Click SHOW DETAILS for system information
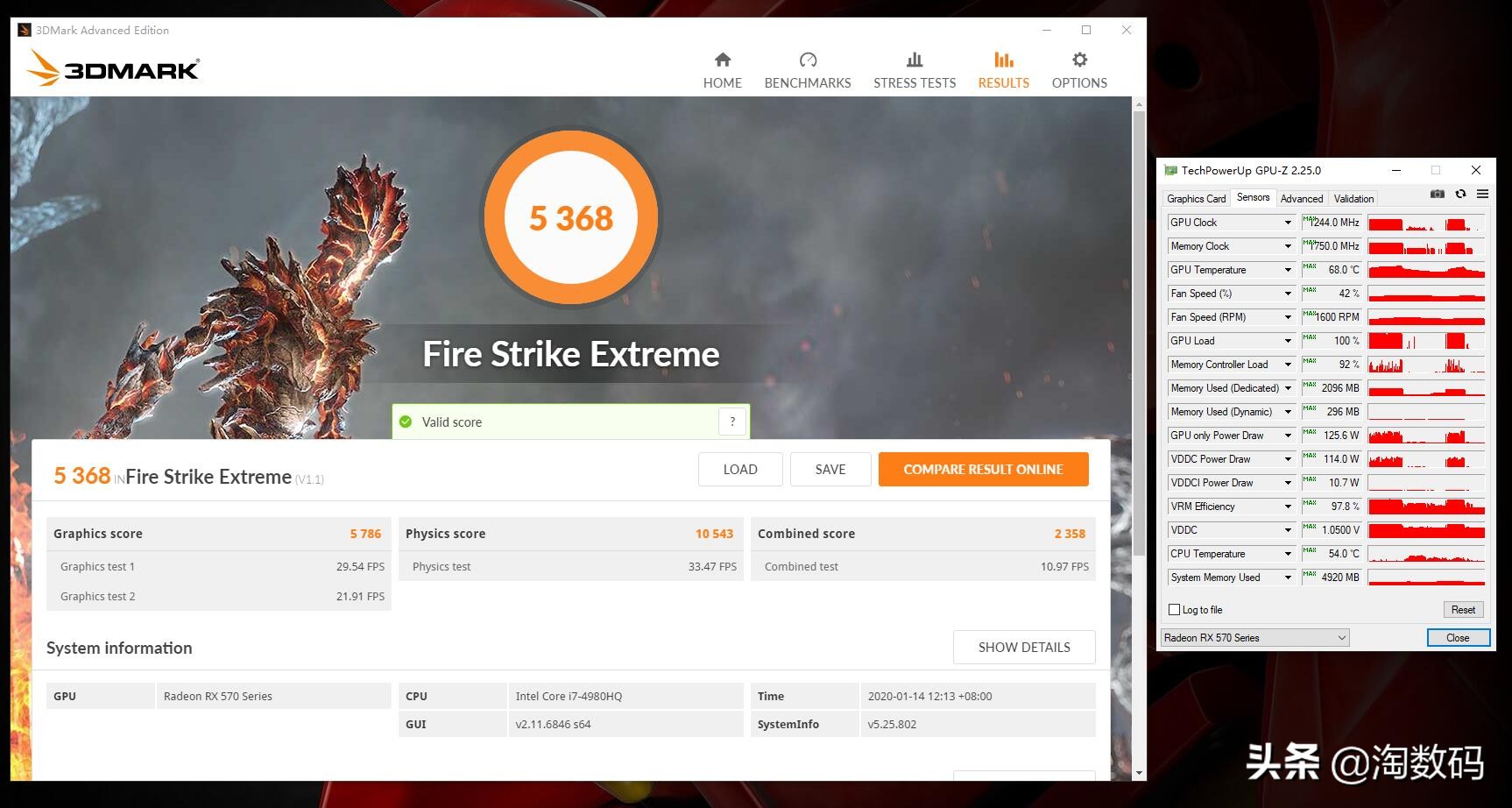The image size is (1512, 808). 1024,648
